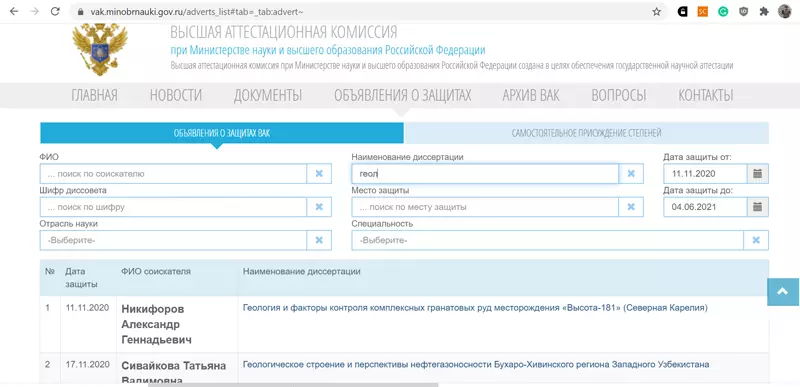Viewport: 800px width, 387px height.
Task: Open calendar for Дата защиты от
Action: (x=758, y=174)
